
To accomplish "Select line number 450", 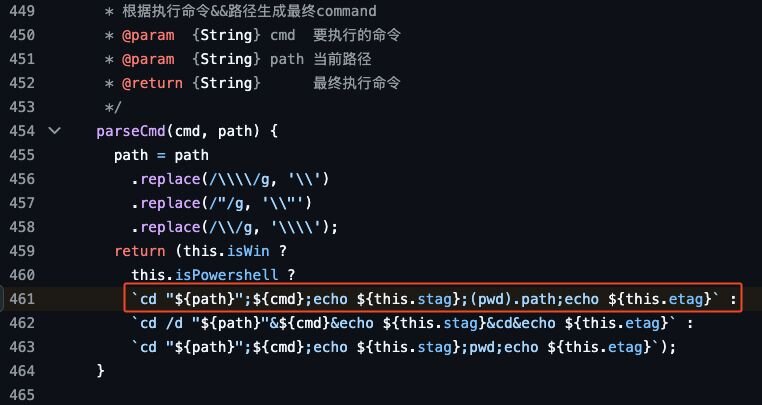I will point(20,35).
